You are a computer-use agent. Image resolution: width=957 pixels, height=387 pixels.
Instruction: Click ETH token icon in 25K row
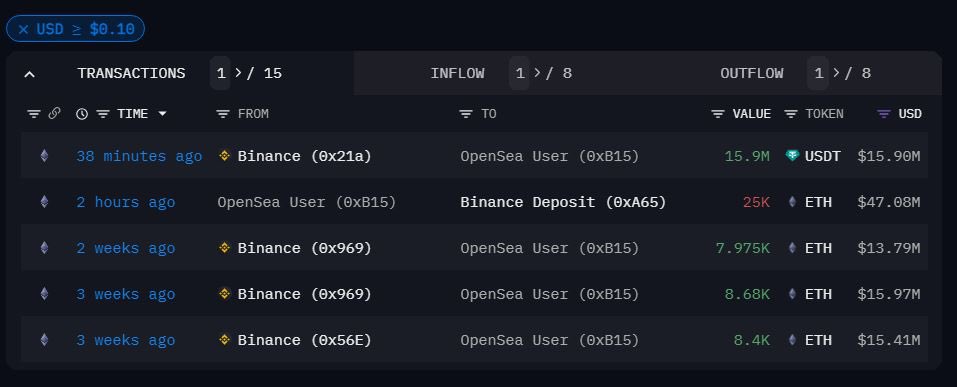click(x=792, y=202)
